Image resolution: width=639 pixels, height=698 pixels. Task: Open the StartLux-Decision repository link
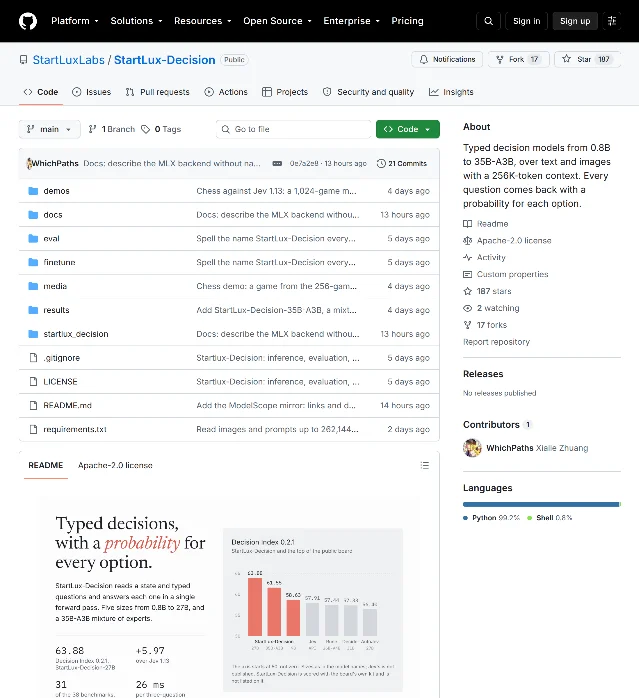tap(164, 60)
